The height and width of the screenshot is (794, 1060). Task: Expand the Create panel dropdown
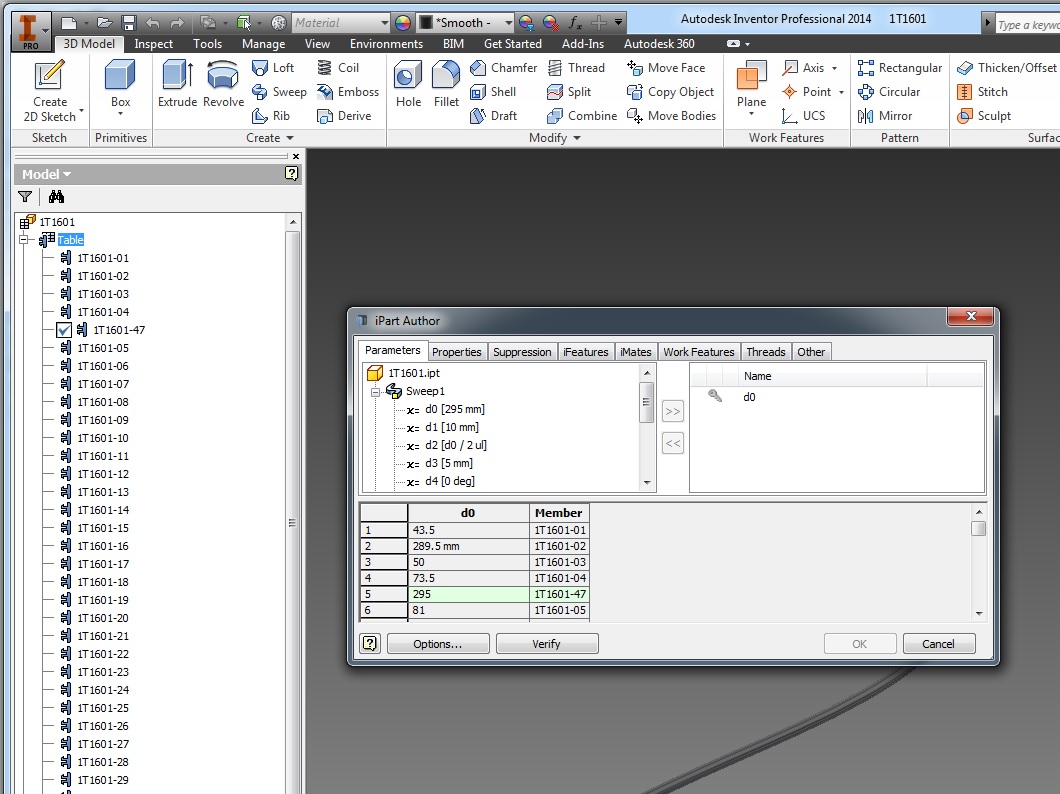(270, 138)
